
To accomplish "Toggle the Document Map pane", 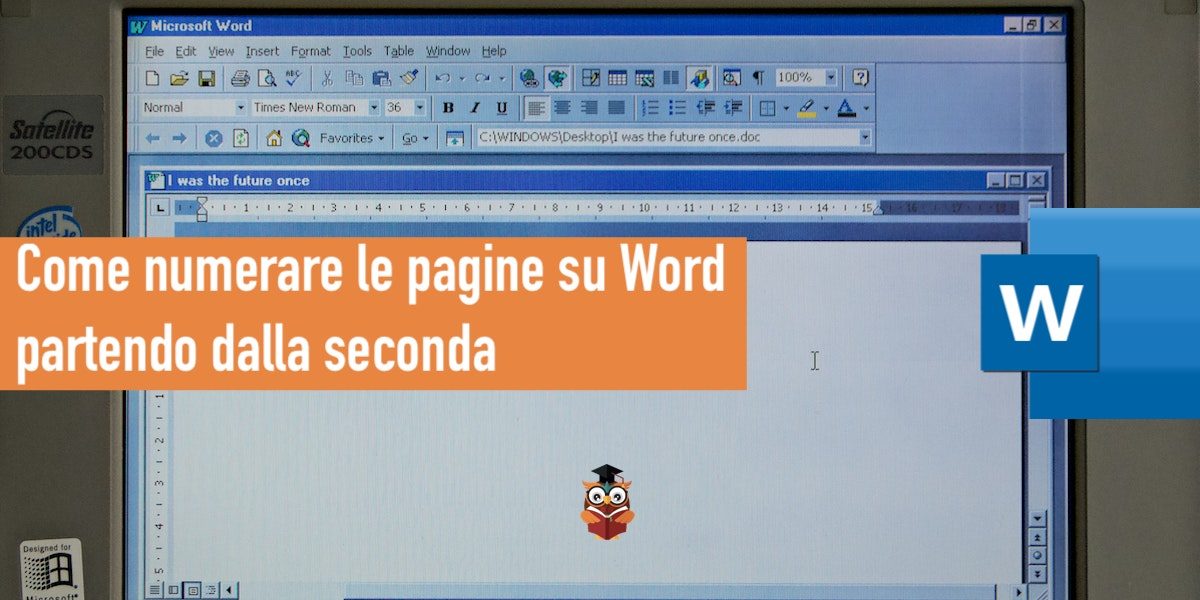I will click(x=731, y=77).
